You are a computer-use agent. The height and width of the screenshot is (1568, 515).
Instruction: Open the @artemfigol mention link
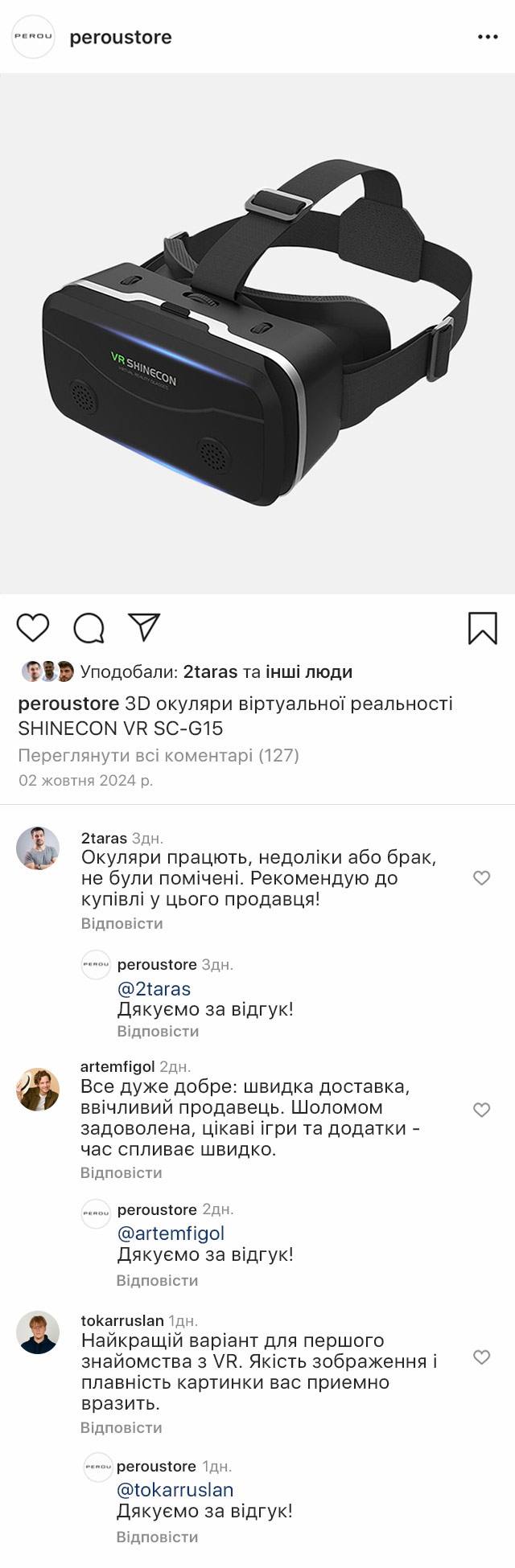[x=171, y=1233]
